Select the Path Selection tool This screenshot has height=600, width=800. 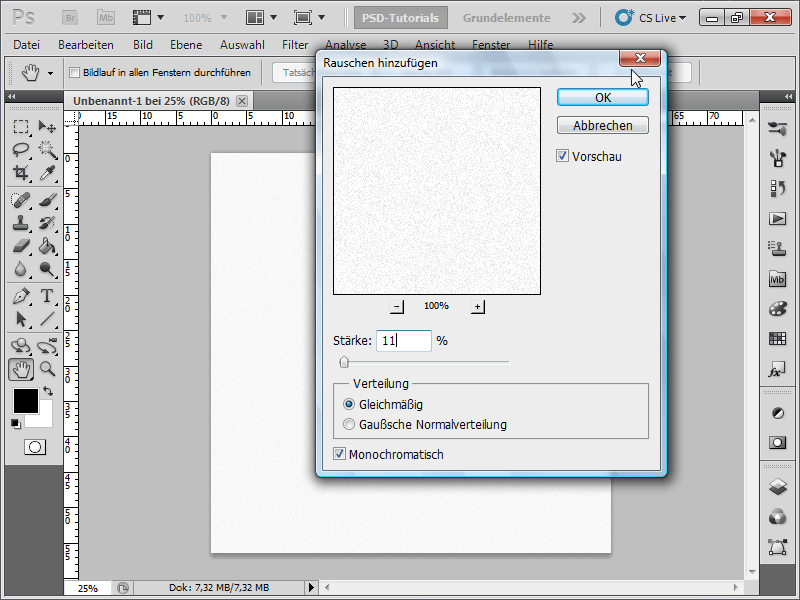[x=21, y=319]
